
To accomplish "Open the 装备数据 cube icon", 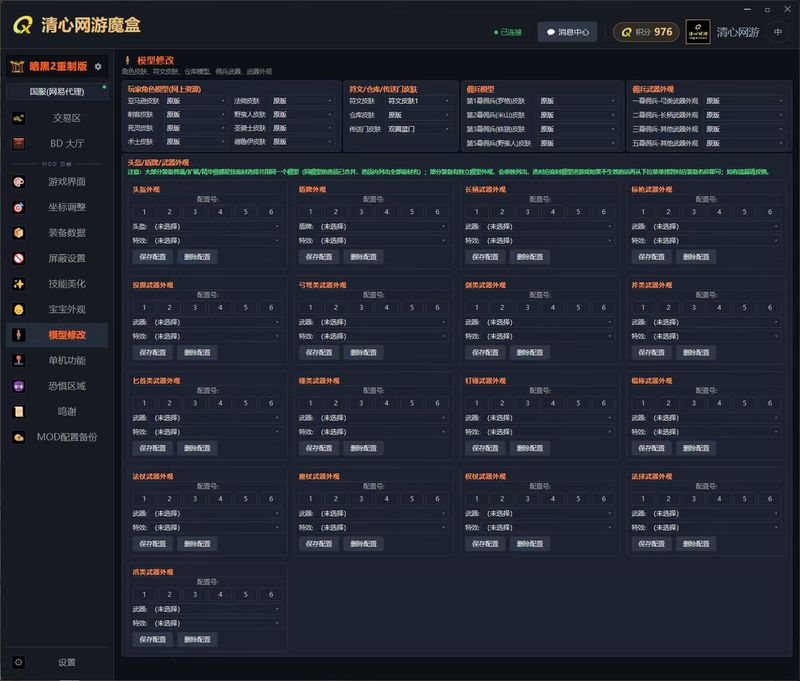I will coord(19,233).
